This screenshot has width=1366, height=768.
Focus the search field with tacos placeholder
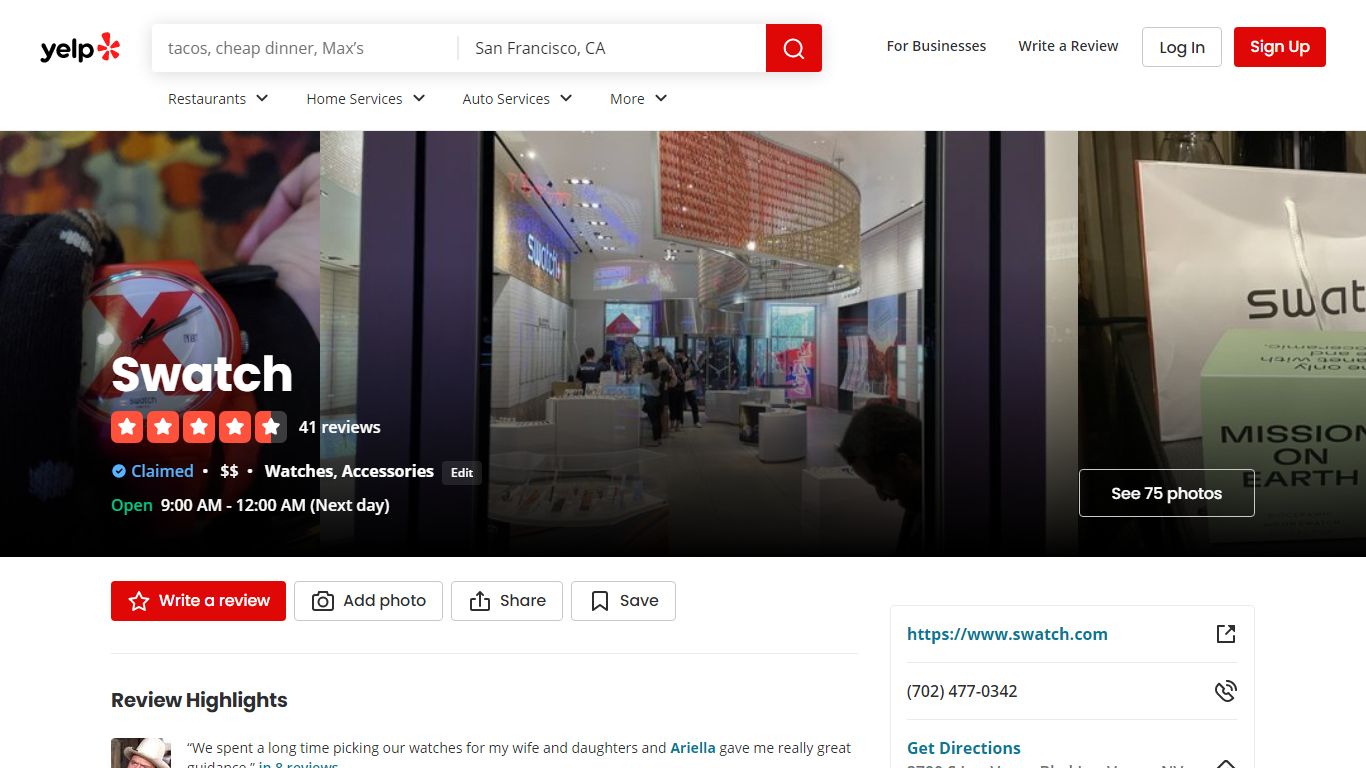click(x=305, y=48)
